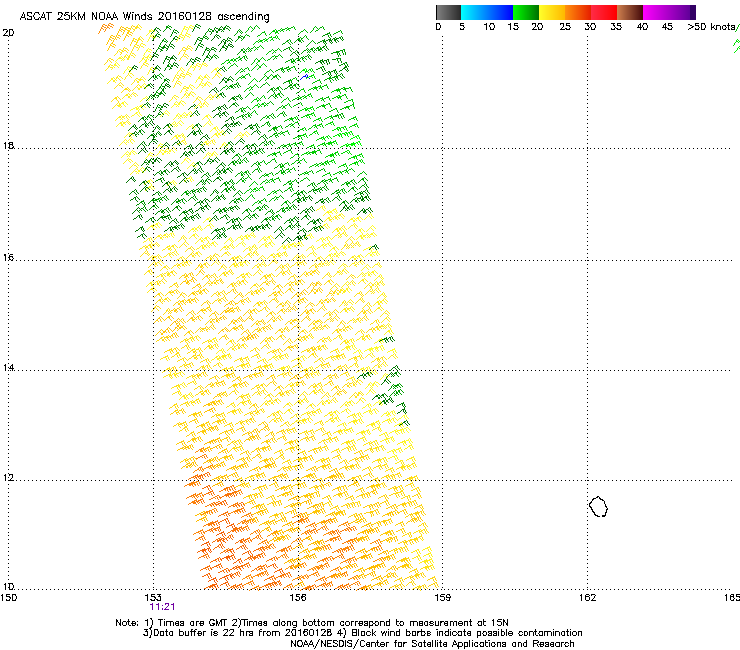Click the NOAA/NESDIS Center credit line
Screen dimensions: 740x650
[432, 644]
